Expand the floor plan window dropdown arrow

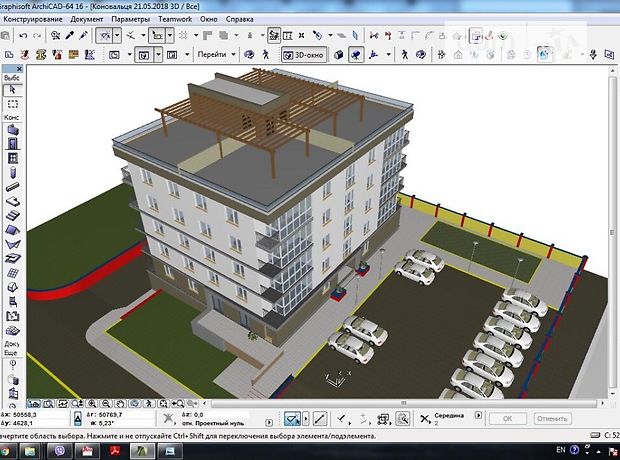click(129, 55)
